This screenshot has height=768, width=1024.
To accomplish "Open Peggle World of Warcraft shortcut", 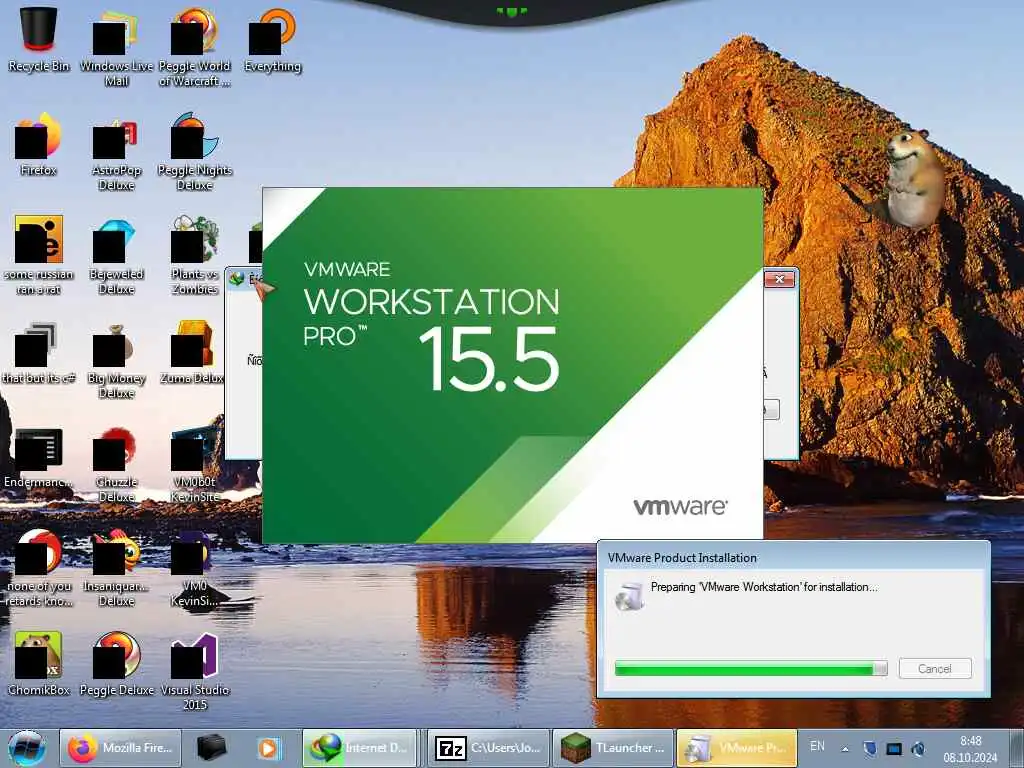I will [195, 47].
